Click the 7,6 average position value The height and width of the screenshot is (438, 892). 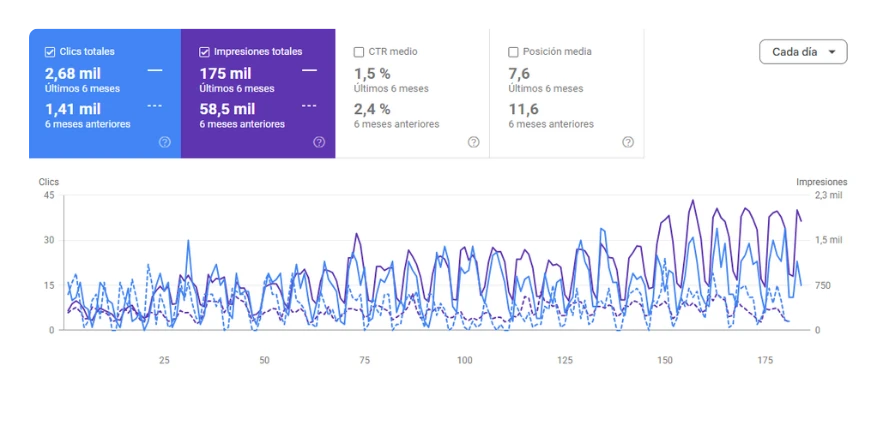pos(519,74)
